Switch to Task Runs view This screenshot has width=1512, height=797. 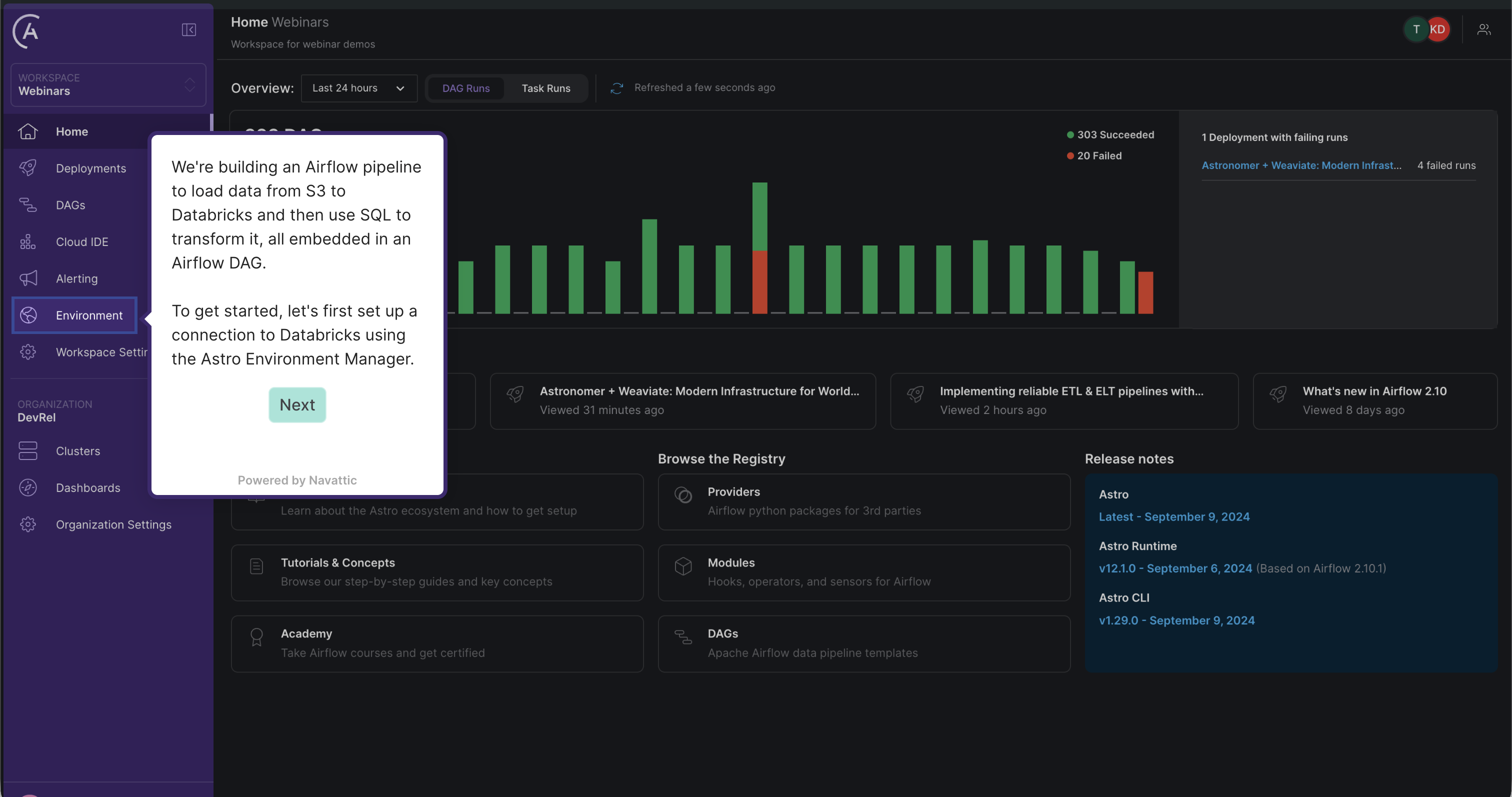545,88
